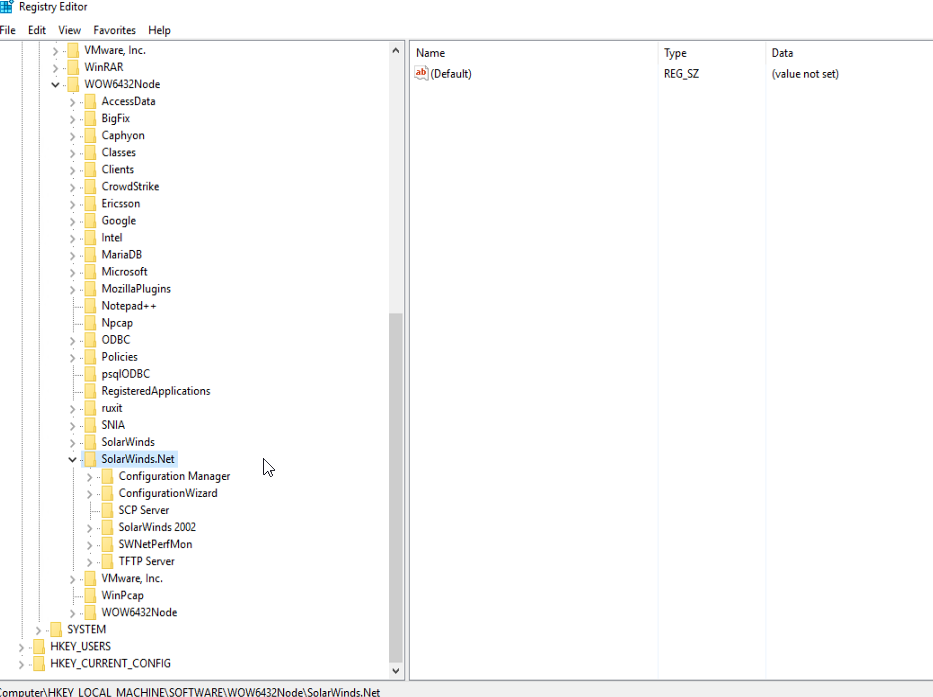Click the RegisteredApplications folder icon
The width and height of the screenshot is (933, 697).
point(90,391)
